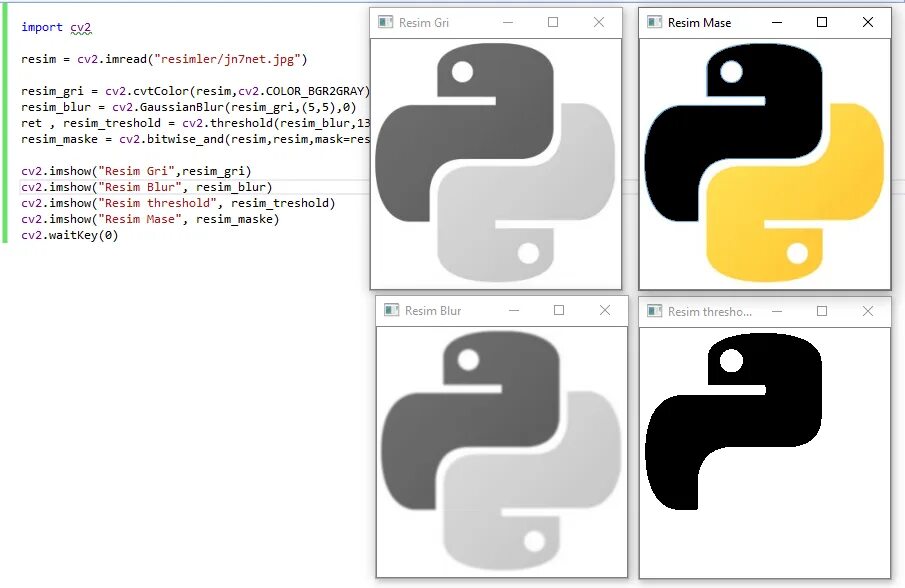905x588 pixels.
Task: Click the Resim Blur window app icon
Action: [391, 310]
